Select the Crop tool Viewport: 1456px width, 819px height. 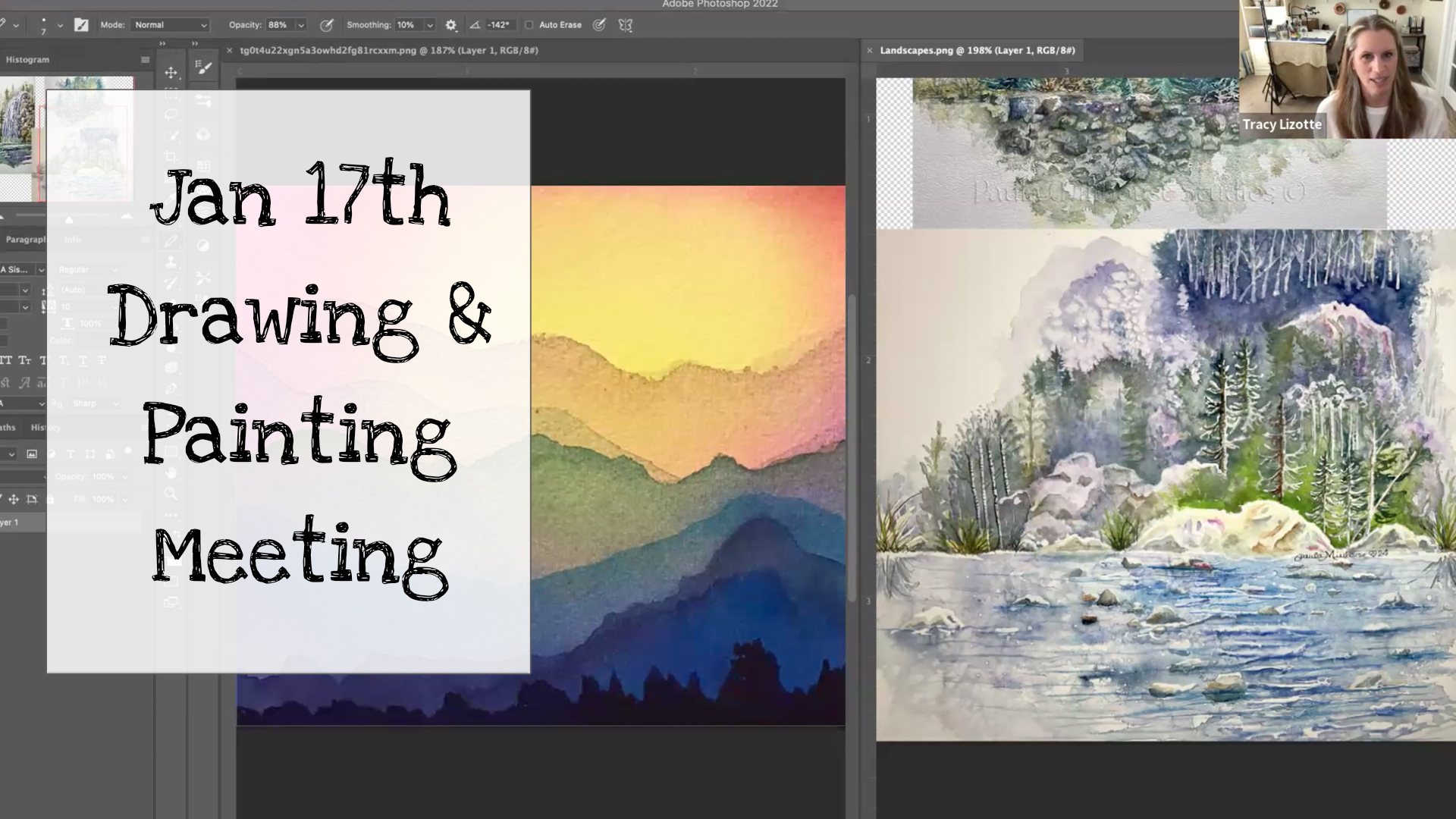(x=171, y=157)
